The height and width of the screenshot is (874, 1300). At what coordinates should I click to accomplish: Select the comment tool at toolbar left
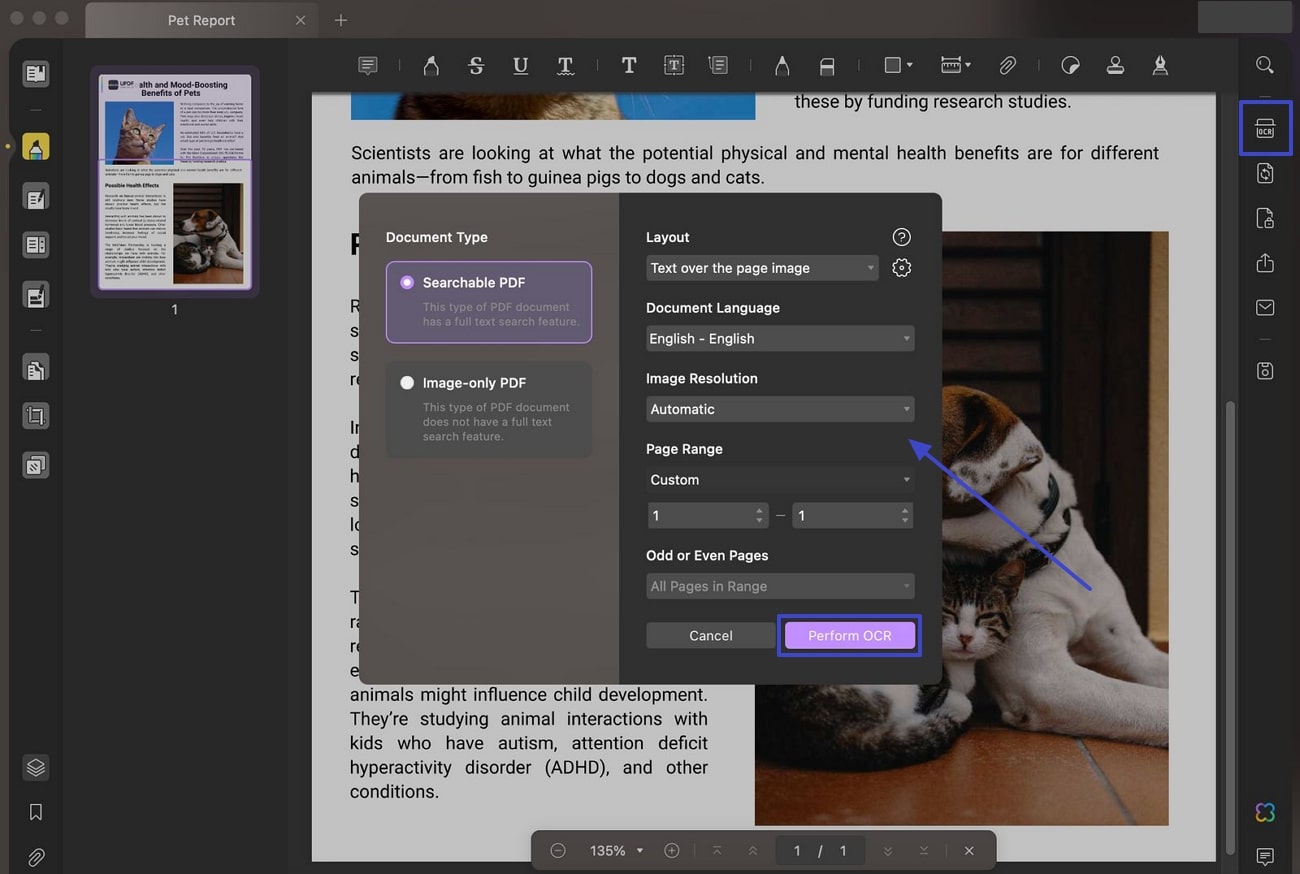pyautogui.click(x=367, y=65)
